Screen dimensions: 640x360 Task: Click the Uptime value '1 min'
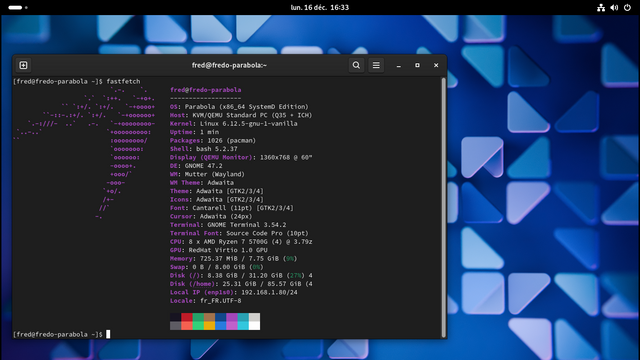tap(209, 132)
